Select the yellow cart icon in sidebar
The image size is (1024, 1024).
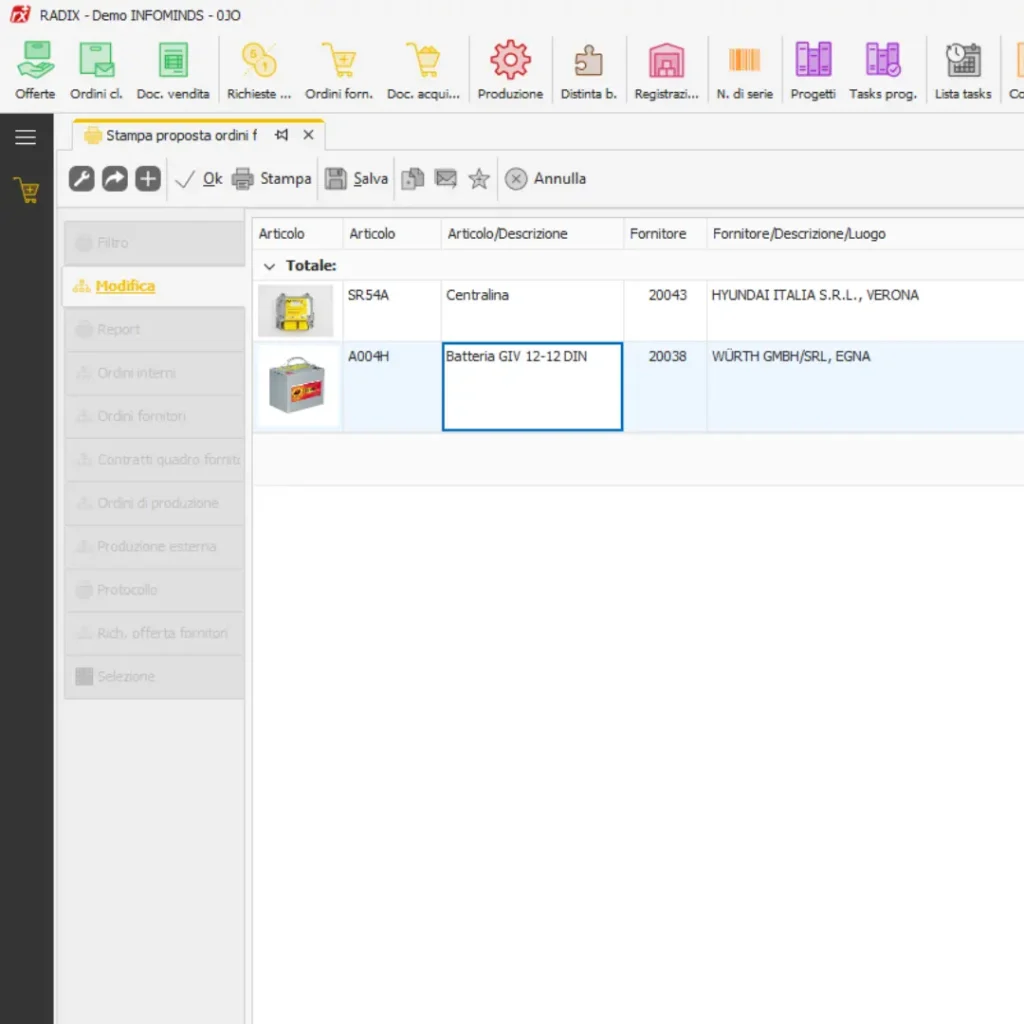27,191
